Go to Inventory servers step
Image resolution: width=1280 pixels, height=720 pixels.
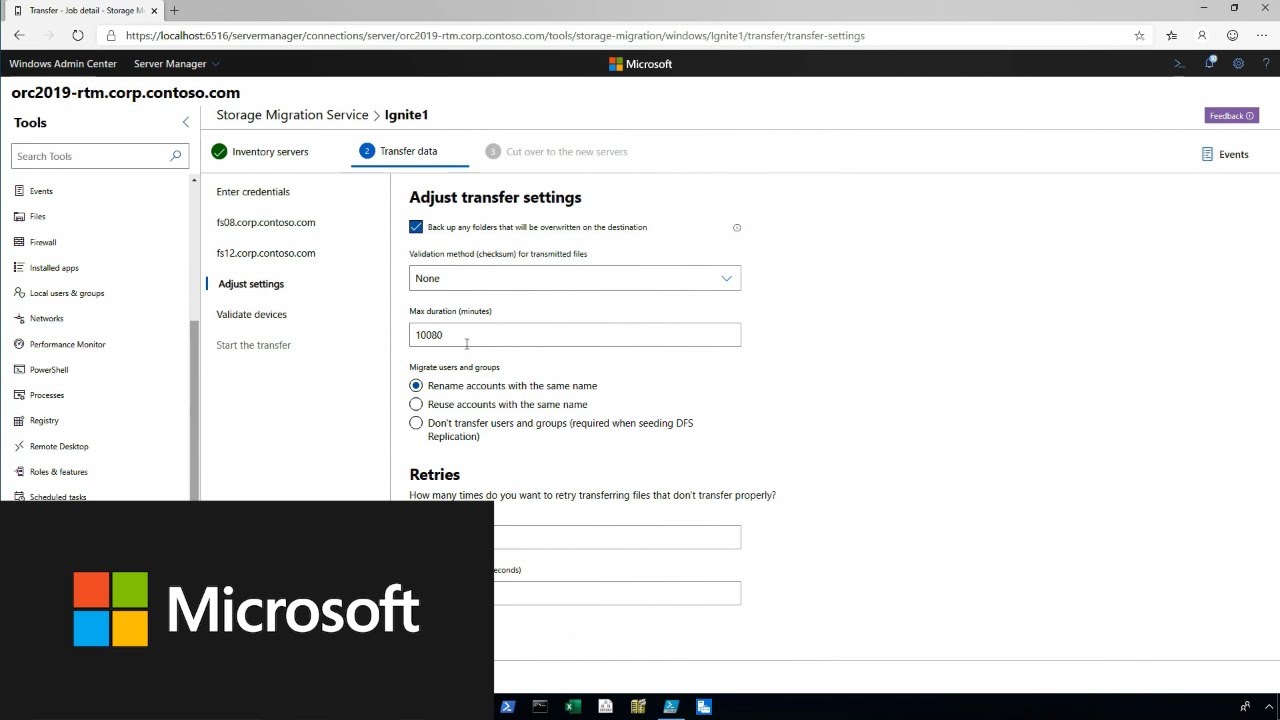click(260, 152)
